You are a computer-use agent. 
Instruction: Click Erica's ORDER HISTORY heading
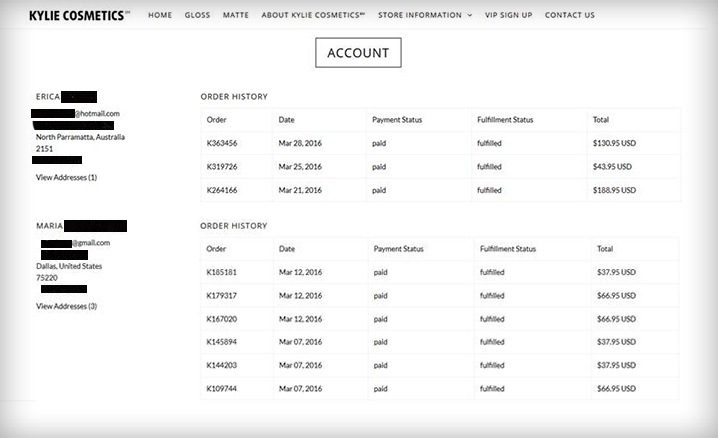click(x=234, y=97)
